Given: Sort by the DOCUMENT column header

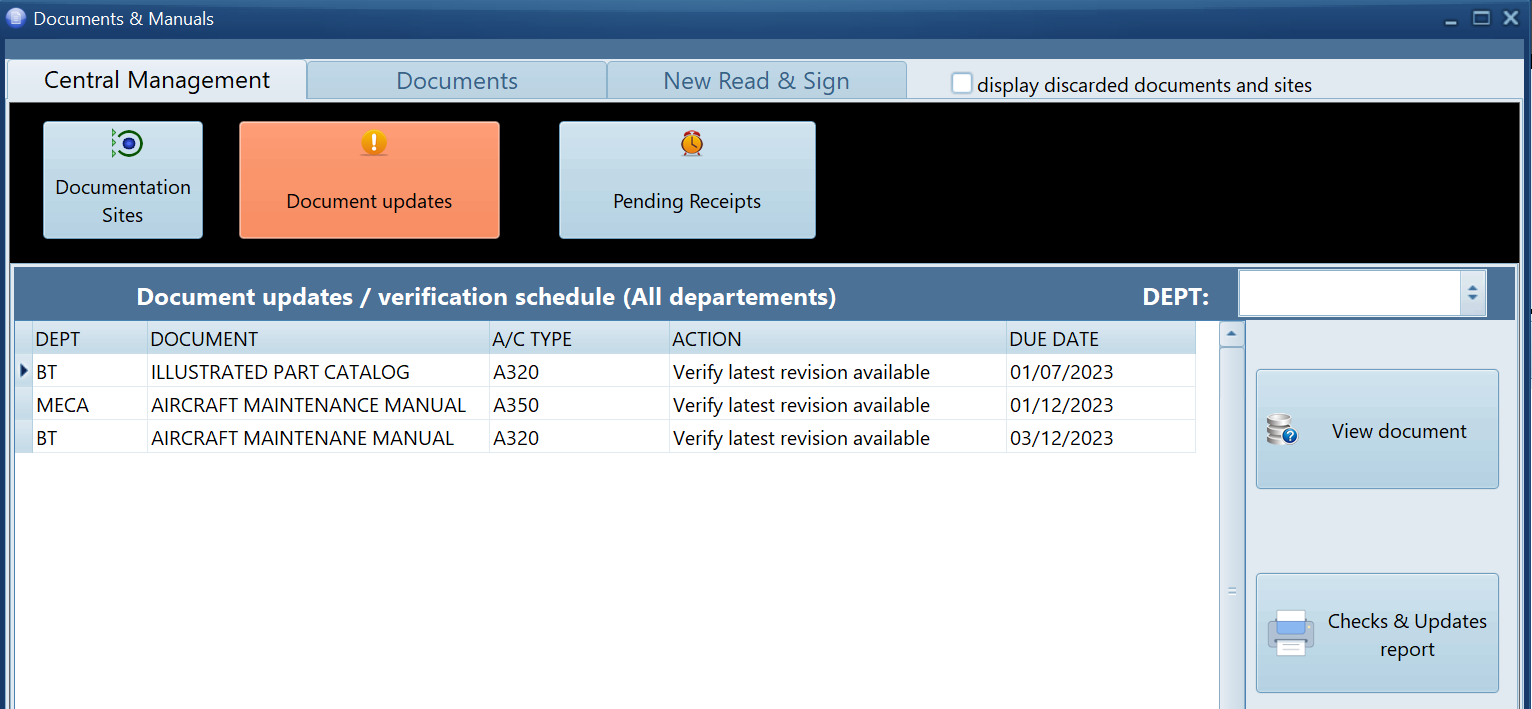Looking at the screenshot, I should pos(318,339).
